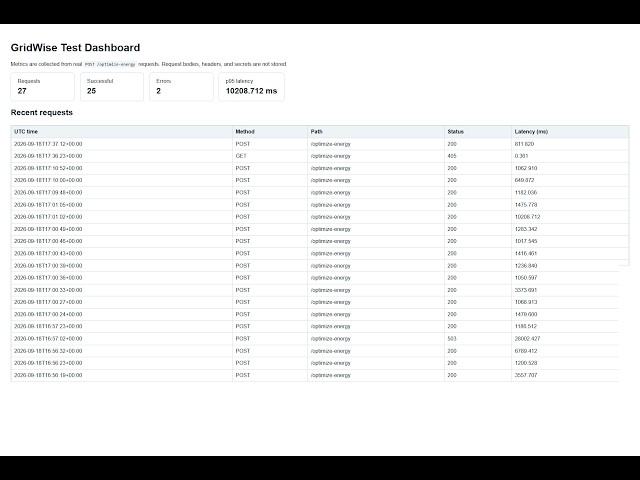Click the /optimize-energy path in the 405 status row
The height and width of the screenshot is (480, 640).
tap(331, 156)
